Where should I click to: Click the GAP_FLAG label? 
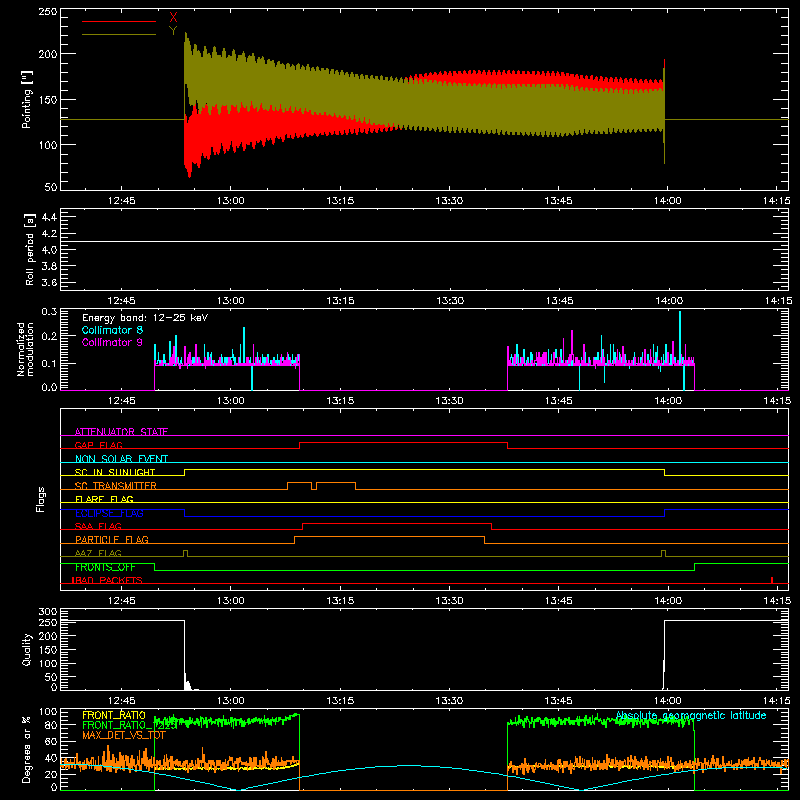[x=98, y=445]
